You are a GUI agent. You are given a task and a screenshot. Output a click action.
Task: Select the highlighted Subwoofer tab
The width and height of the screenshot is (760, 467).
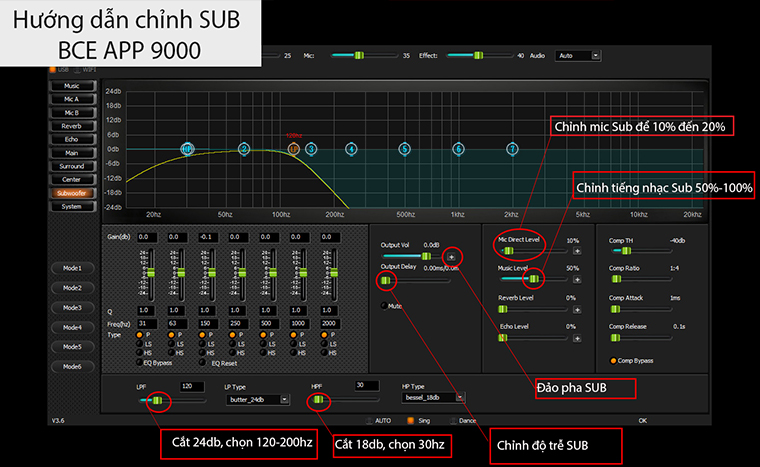point(72,193)
